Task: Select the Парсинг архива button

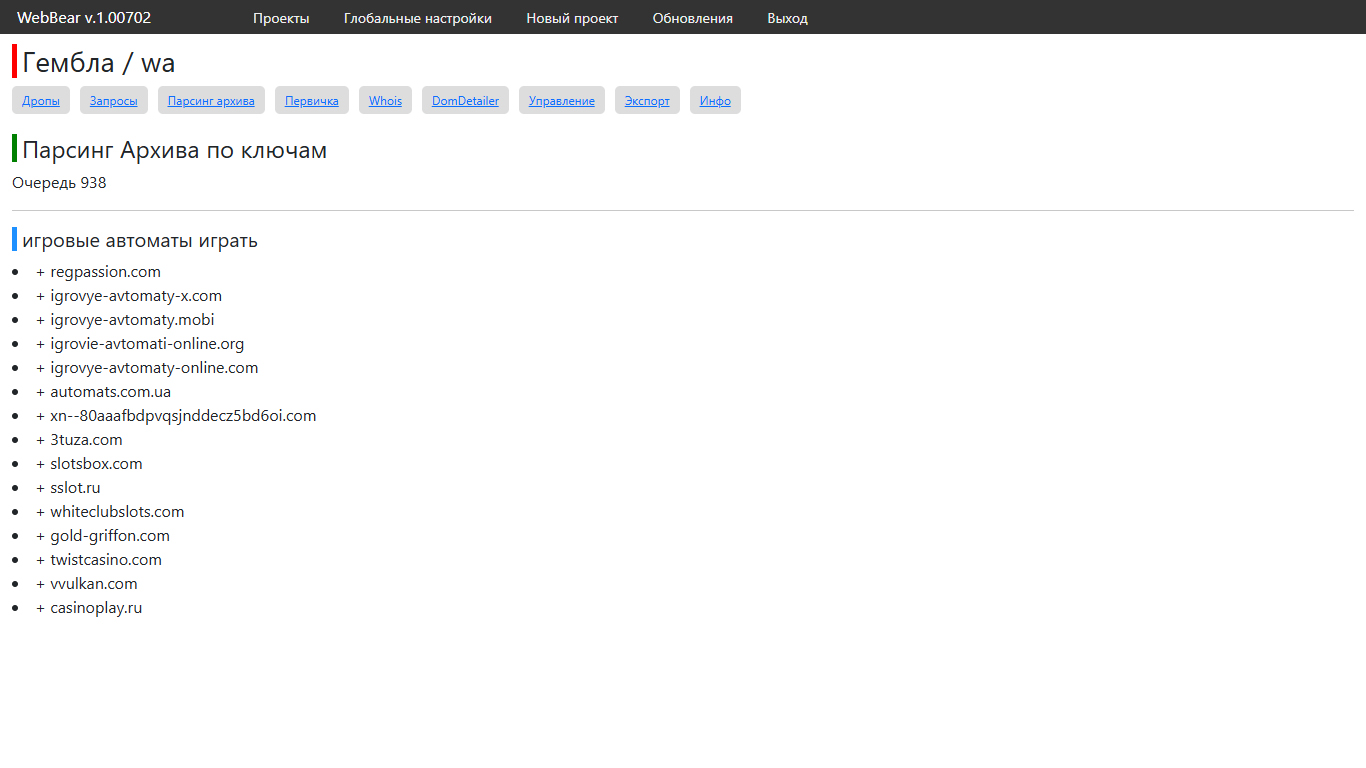Action: pyautogui.click(x=211, y=101)
